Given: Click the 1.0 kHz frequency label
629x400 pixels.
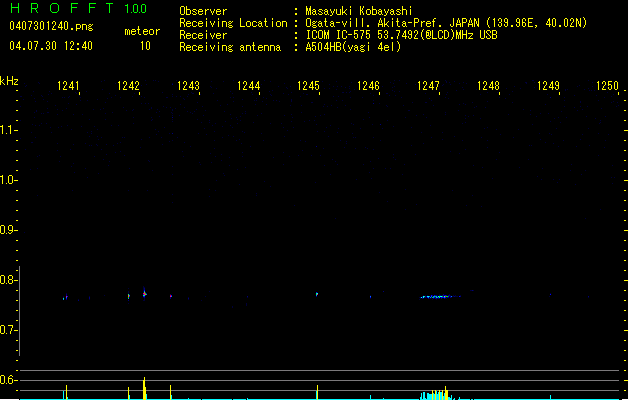Looking at the screenshot, I should point(8,180).
